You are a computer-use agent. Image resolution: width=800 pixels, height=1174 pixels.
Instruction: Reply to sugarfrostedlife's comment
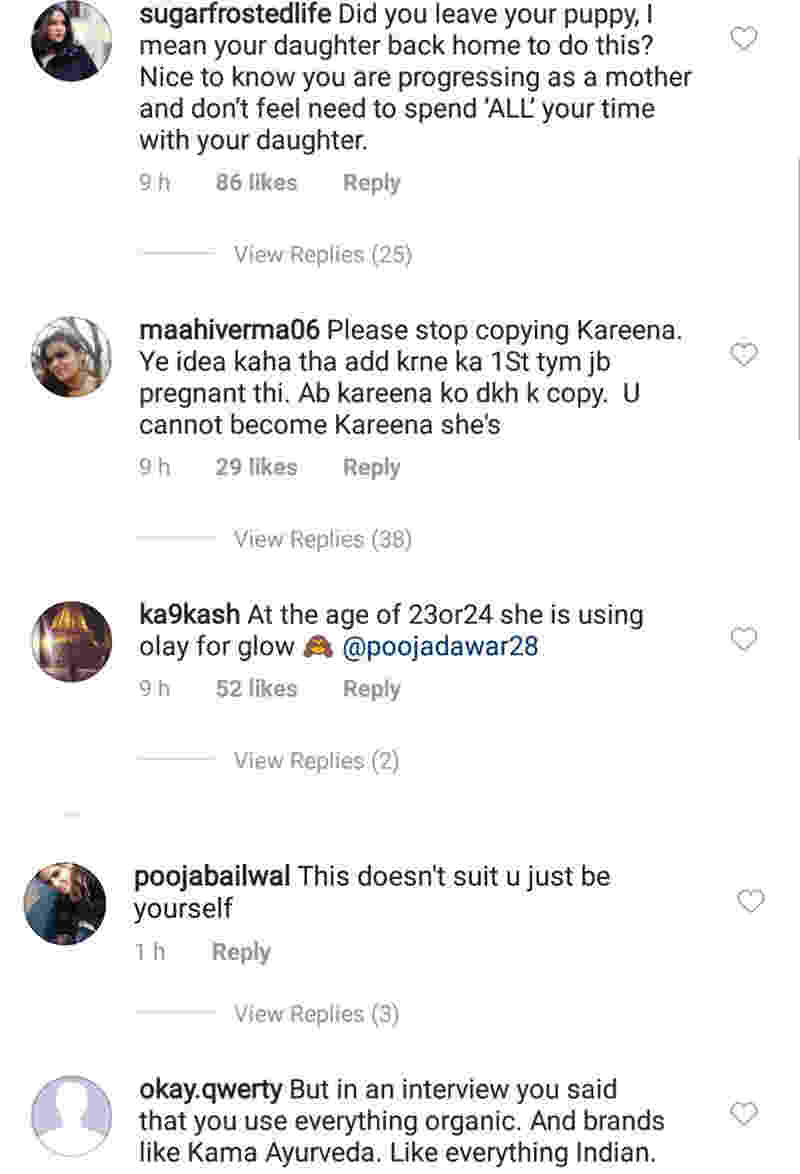371,183
